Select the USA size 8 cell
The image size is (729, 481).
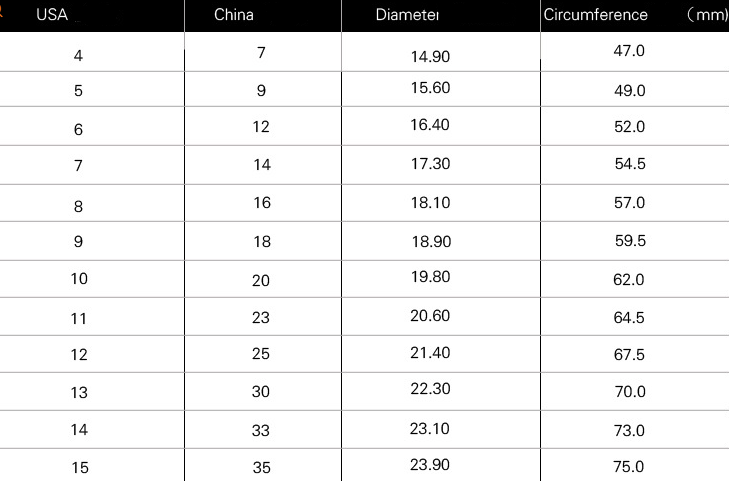point(79,206)
